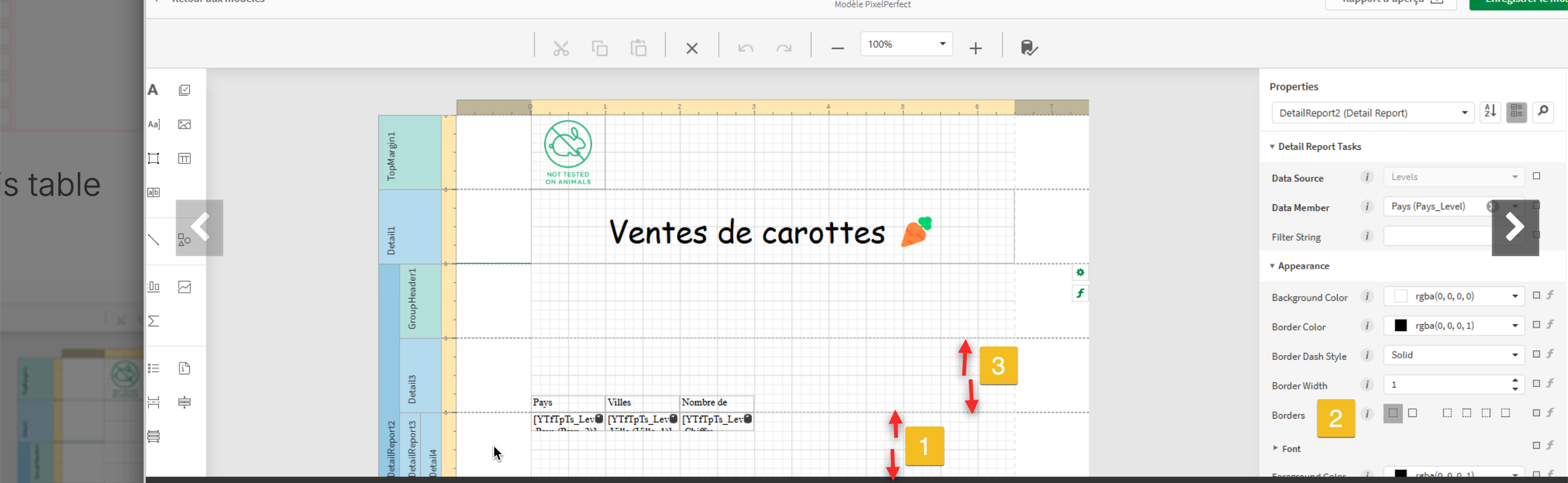Go to next image with right arrow
Screen dimensions: 1568x483
[1515, 227]
